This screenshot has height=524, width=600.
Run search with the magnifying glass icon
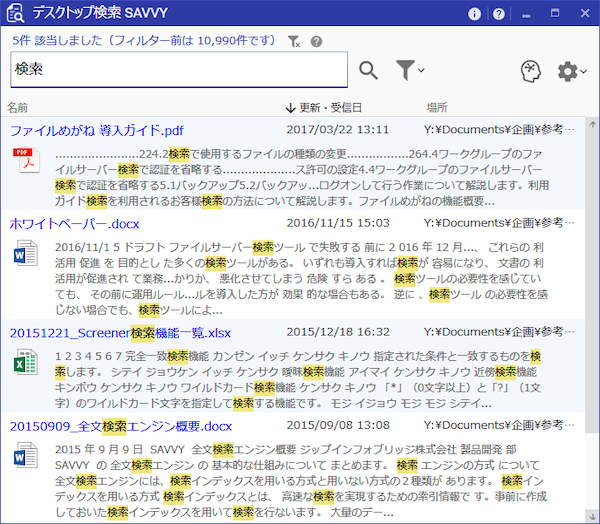click(x=368, y=70)
